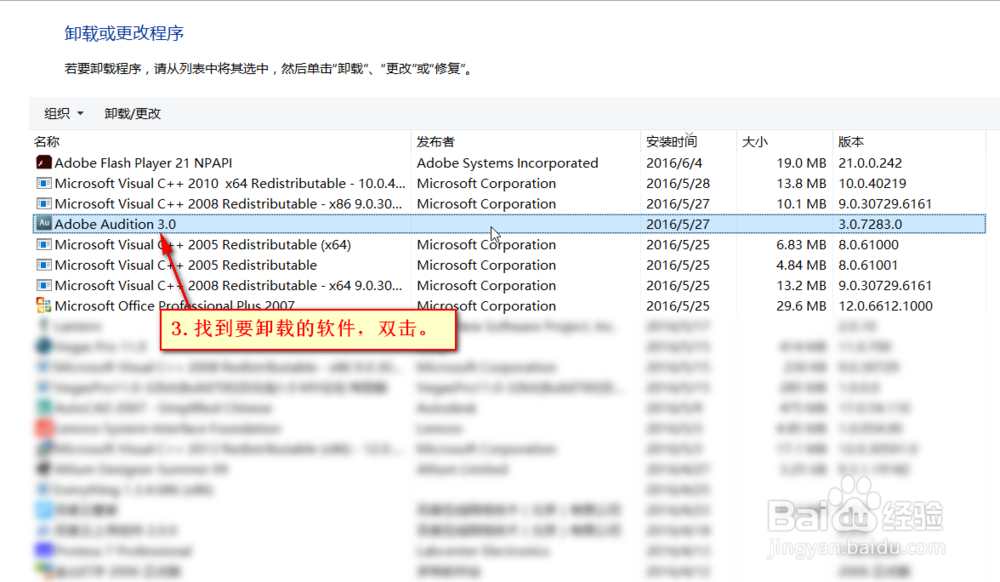
Task: Sort by the 版本 column header
Action: point(851,142)
